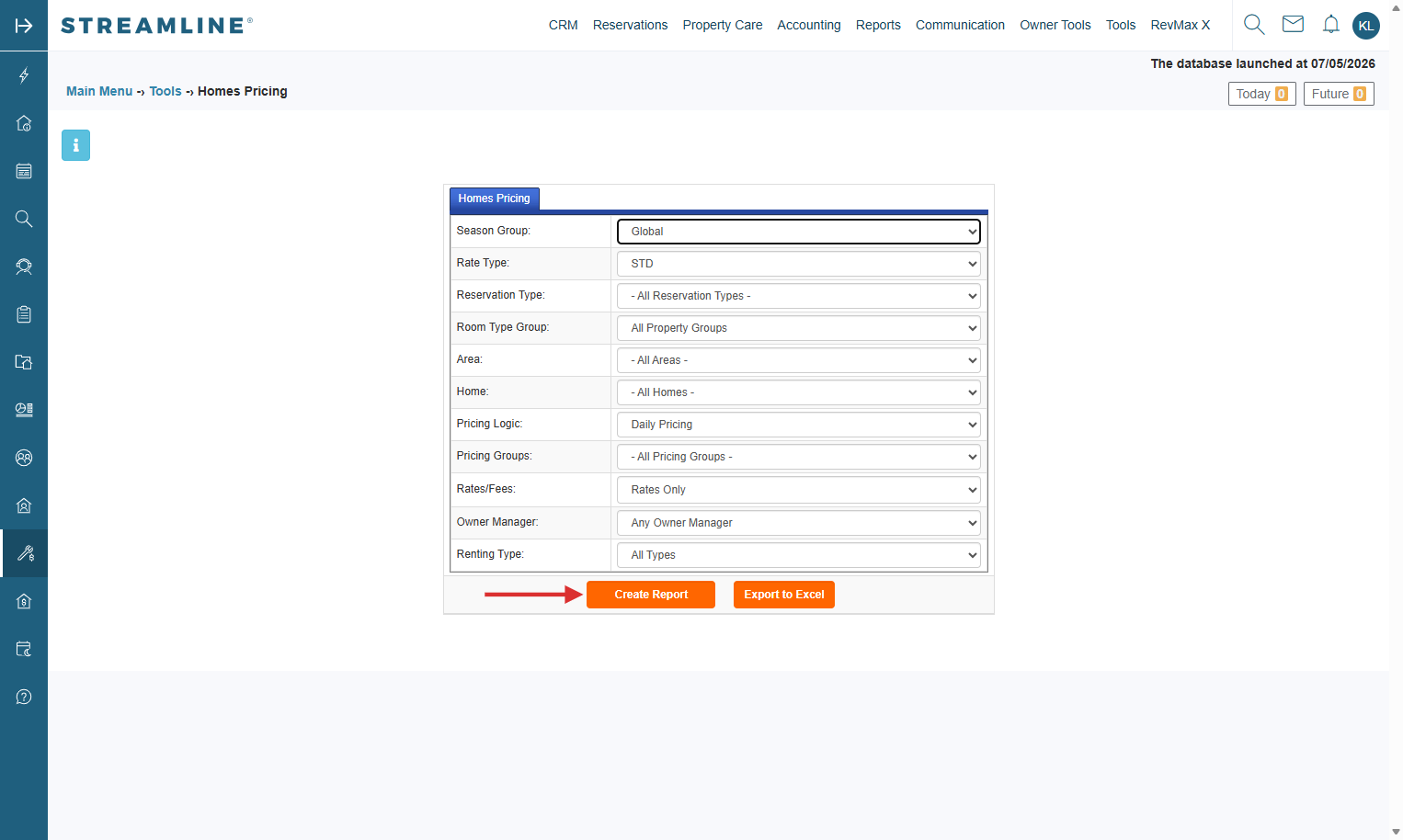Open the RevMax X menu
This screenshot has width=1403, height=840.
pos(1181,25)
